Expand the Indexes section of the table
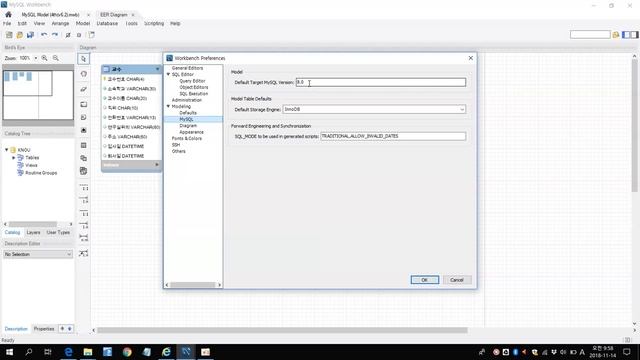 157,164
